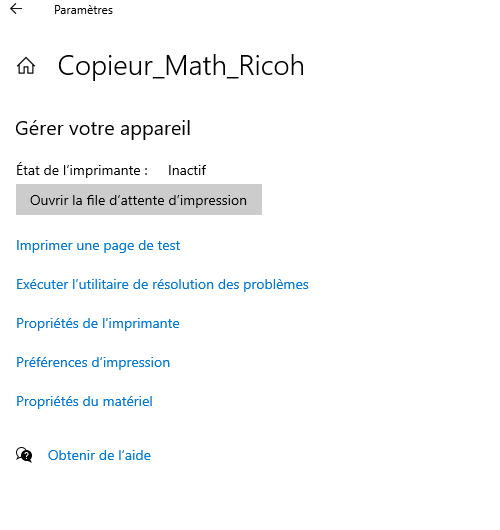The height and width of the screenshot is (530, 500).
Task: Click the Gérer votre appareil heading
Action: 103,129
